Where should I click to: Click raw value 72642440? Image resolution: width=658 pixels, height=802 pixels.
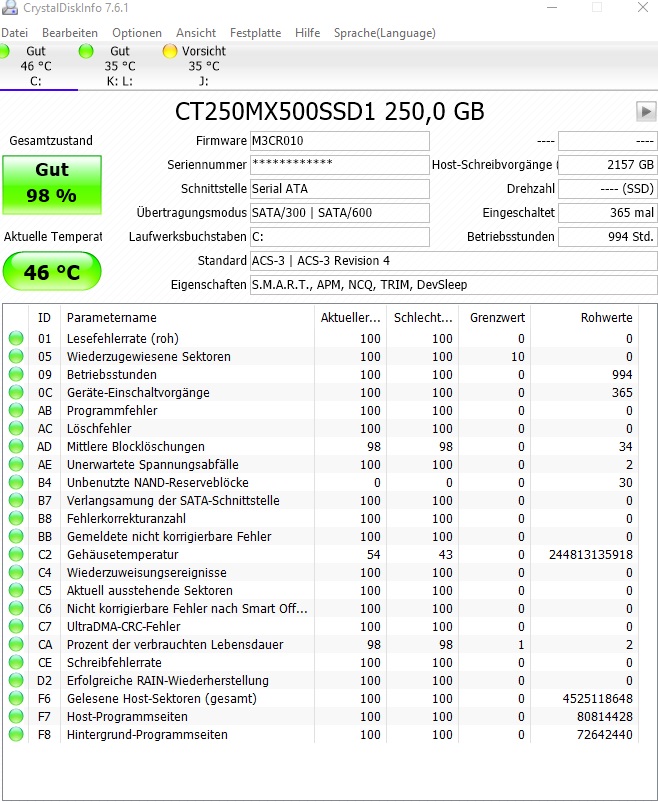click(605, 734)
